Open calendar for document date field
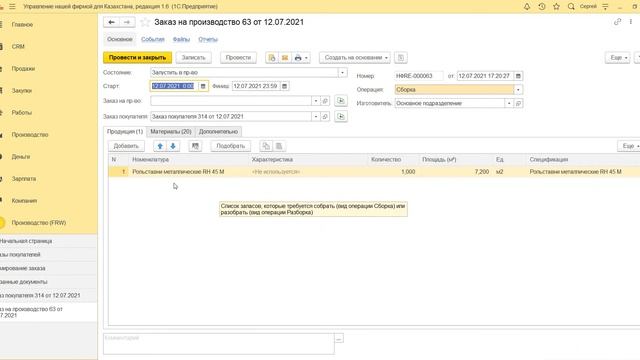The width and height of the screenshot is (640, 360). 518,76
